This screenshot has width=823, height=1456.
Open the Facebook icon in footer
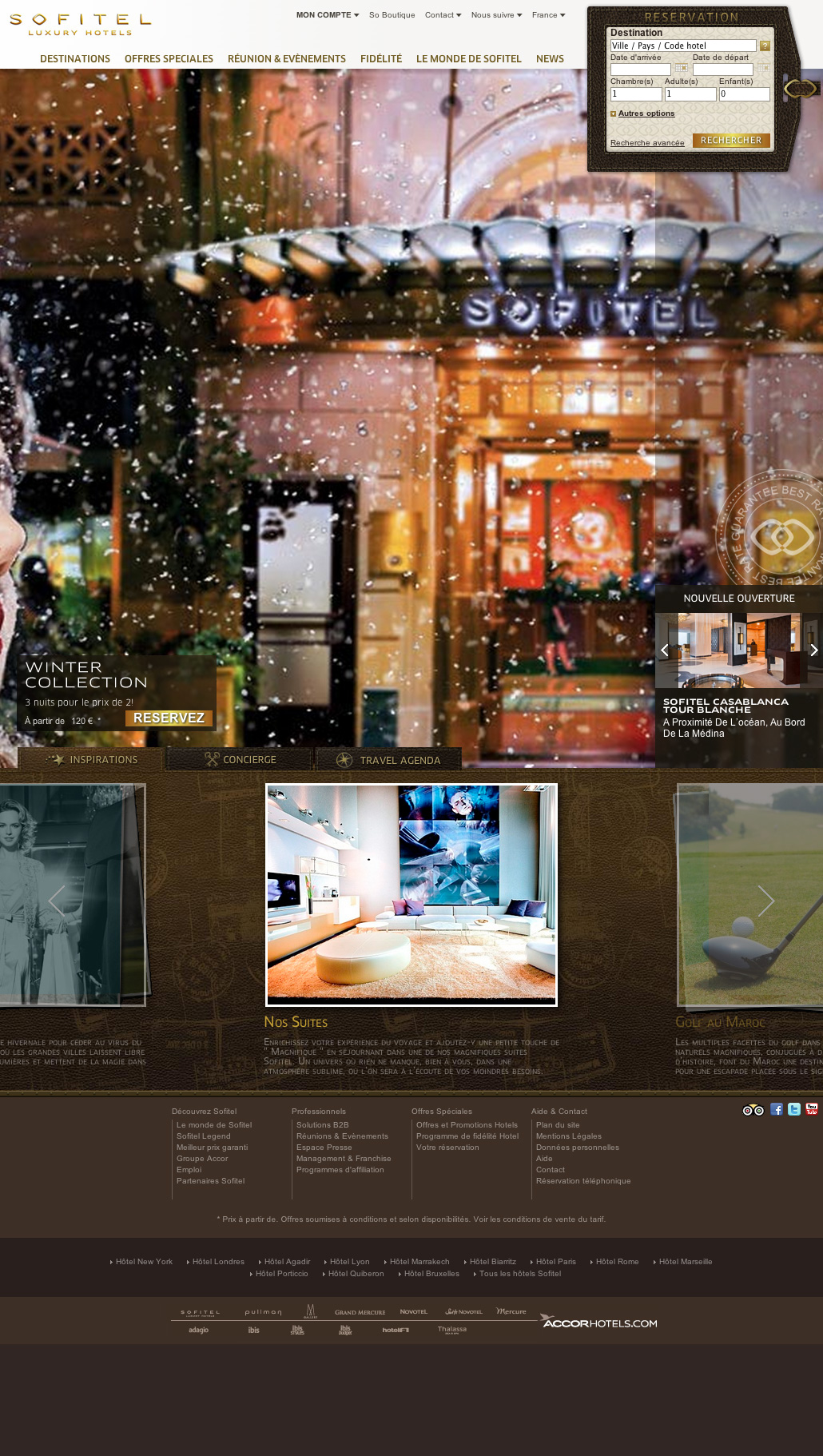[x=777, y=1109]
